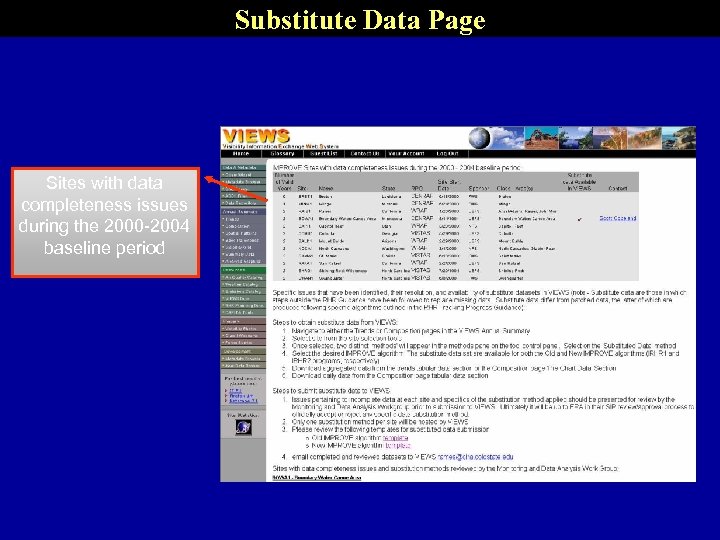Screen dimensions: 720x540
Task: Select the Washington state table cell
Action: click(x=392, y=248)
